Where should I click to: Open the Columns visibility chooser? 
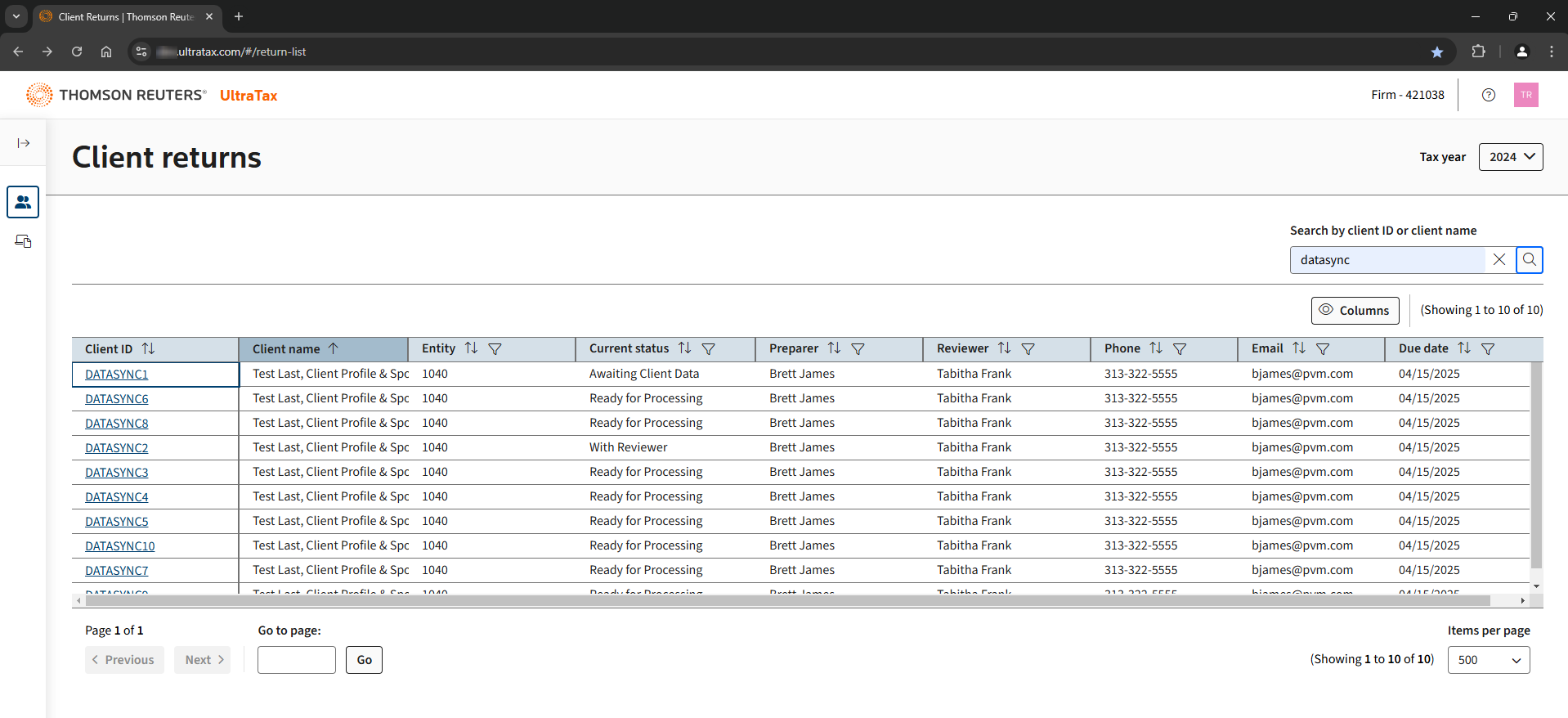(x=1355, y=311)
